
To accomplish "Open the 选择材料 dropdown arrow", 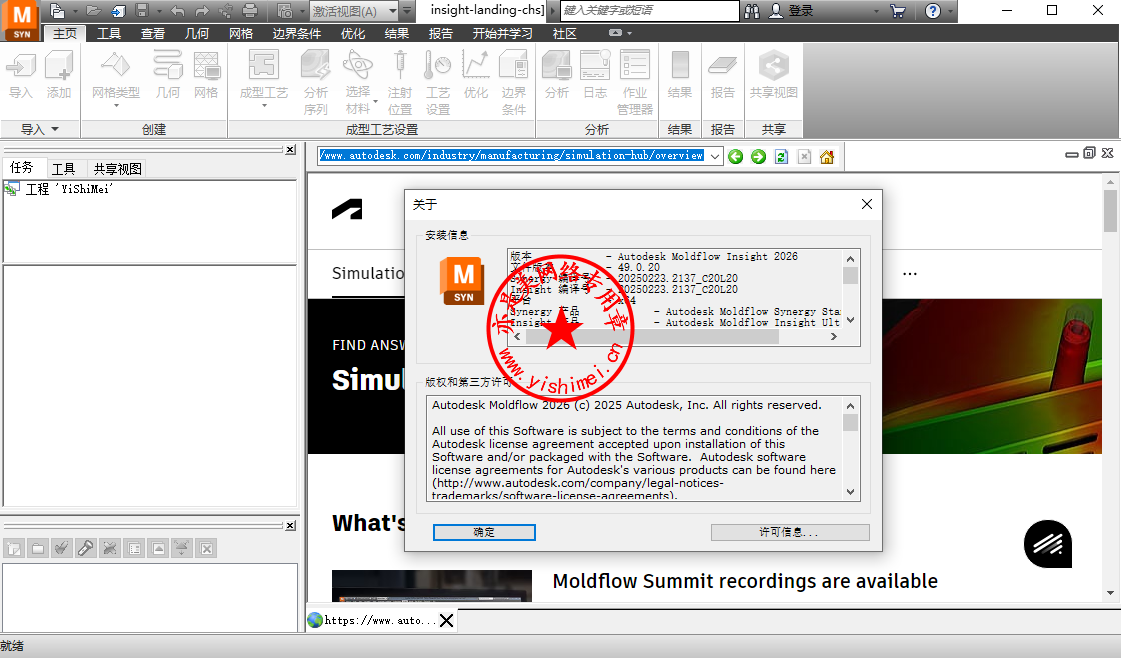I will (375, 101).
